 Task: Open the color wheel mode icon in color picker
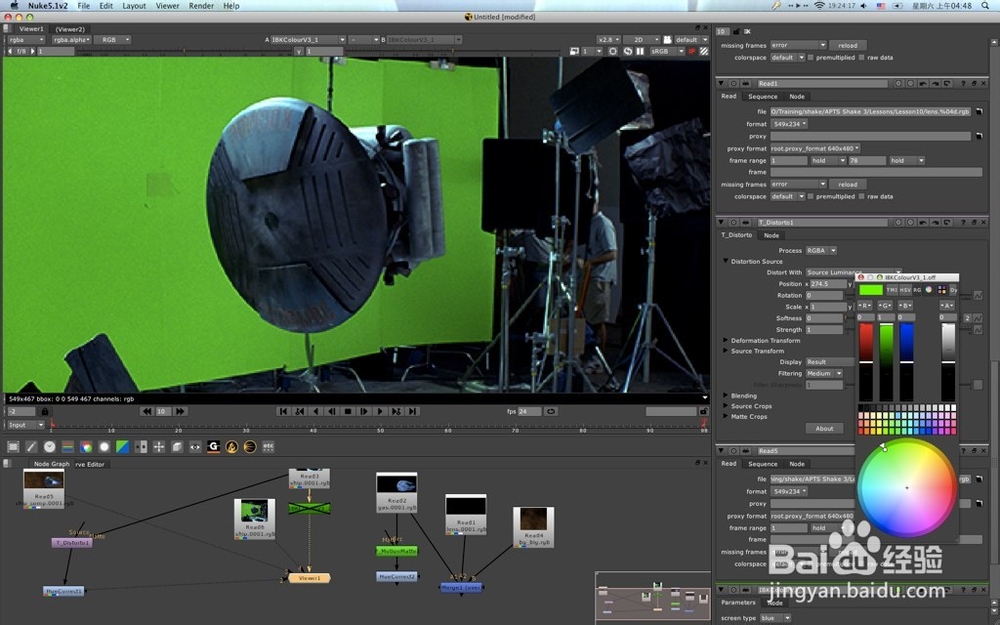[x=929, y=290]
